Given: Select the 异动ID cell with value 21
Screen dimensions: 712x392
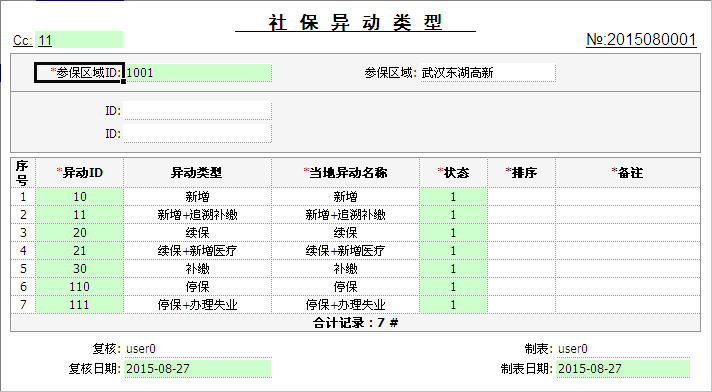Looking at the screenshot, I should coord(79,251).
